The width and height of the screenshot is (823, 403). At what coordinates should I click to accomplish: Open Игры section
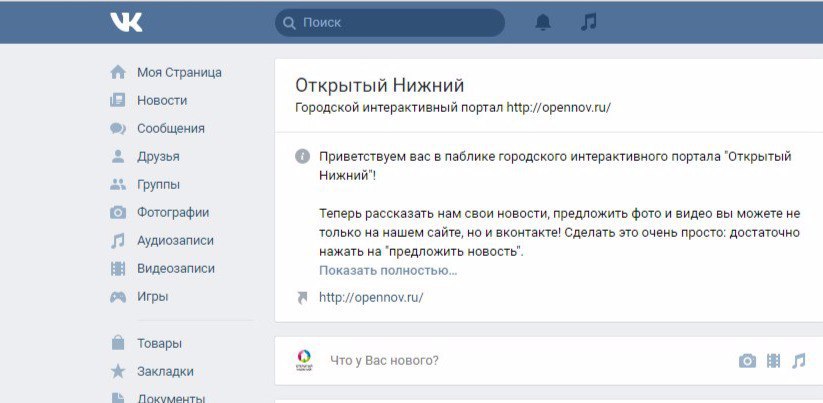click(152, 297)
